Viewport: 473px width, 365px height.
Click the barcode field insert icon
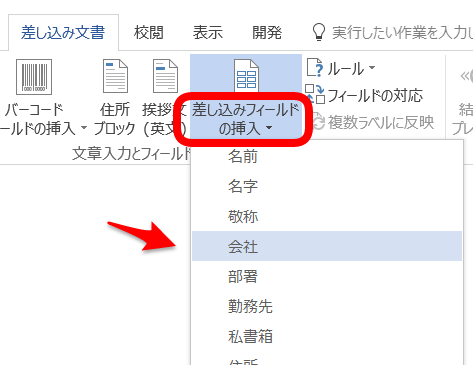pos(34,77)
